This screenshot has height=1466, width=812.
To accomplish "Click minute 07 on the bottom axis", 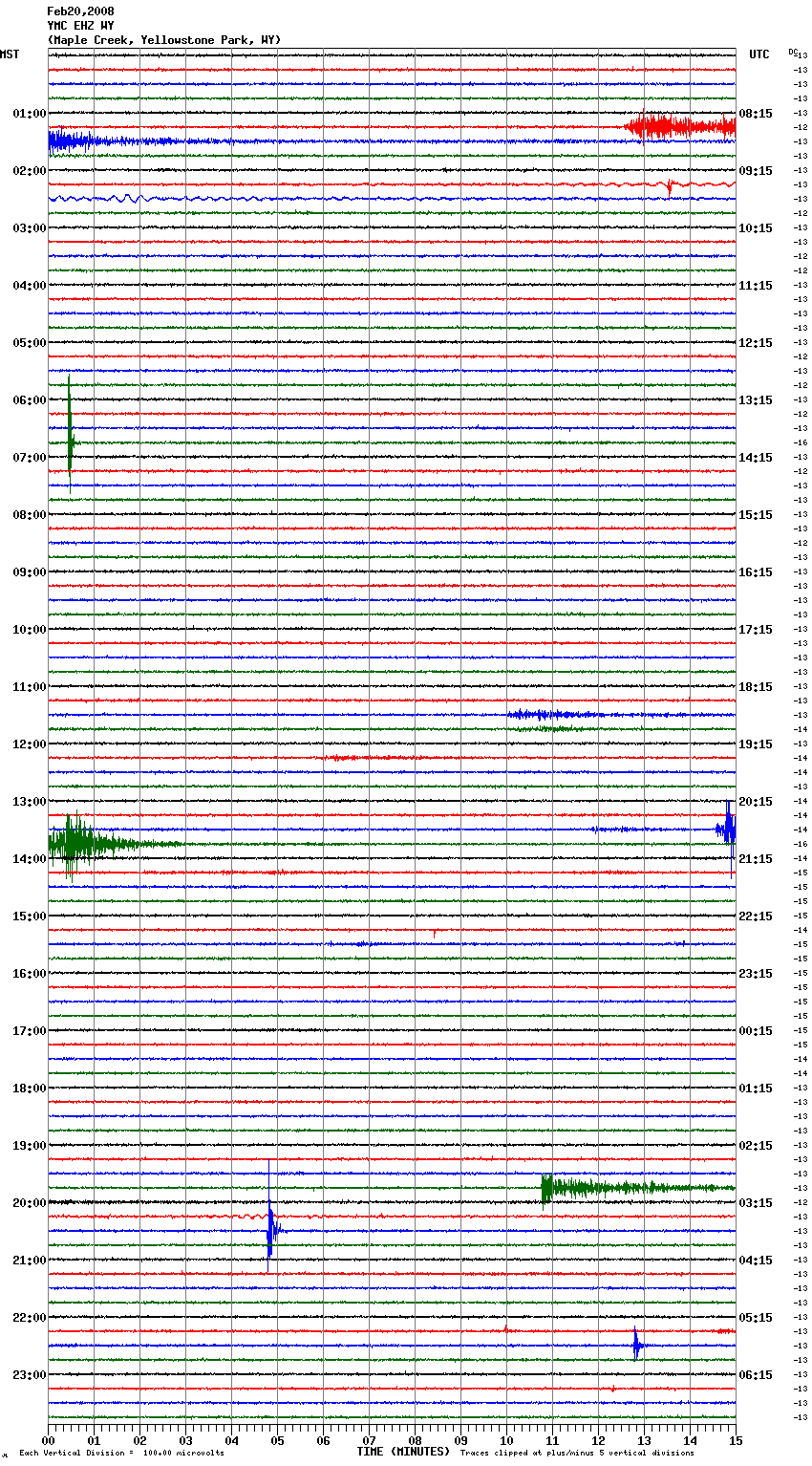I will [x=369, y=1440].
